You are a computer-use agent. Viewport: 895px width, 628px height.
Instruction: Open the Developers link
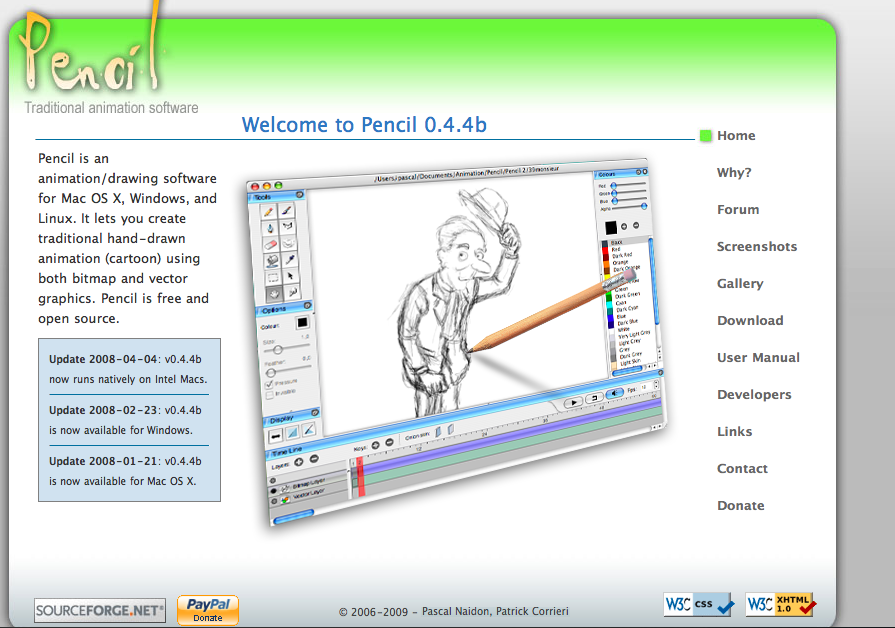click(754, 394)
